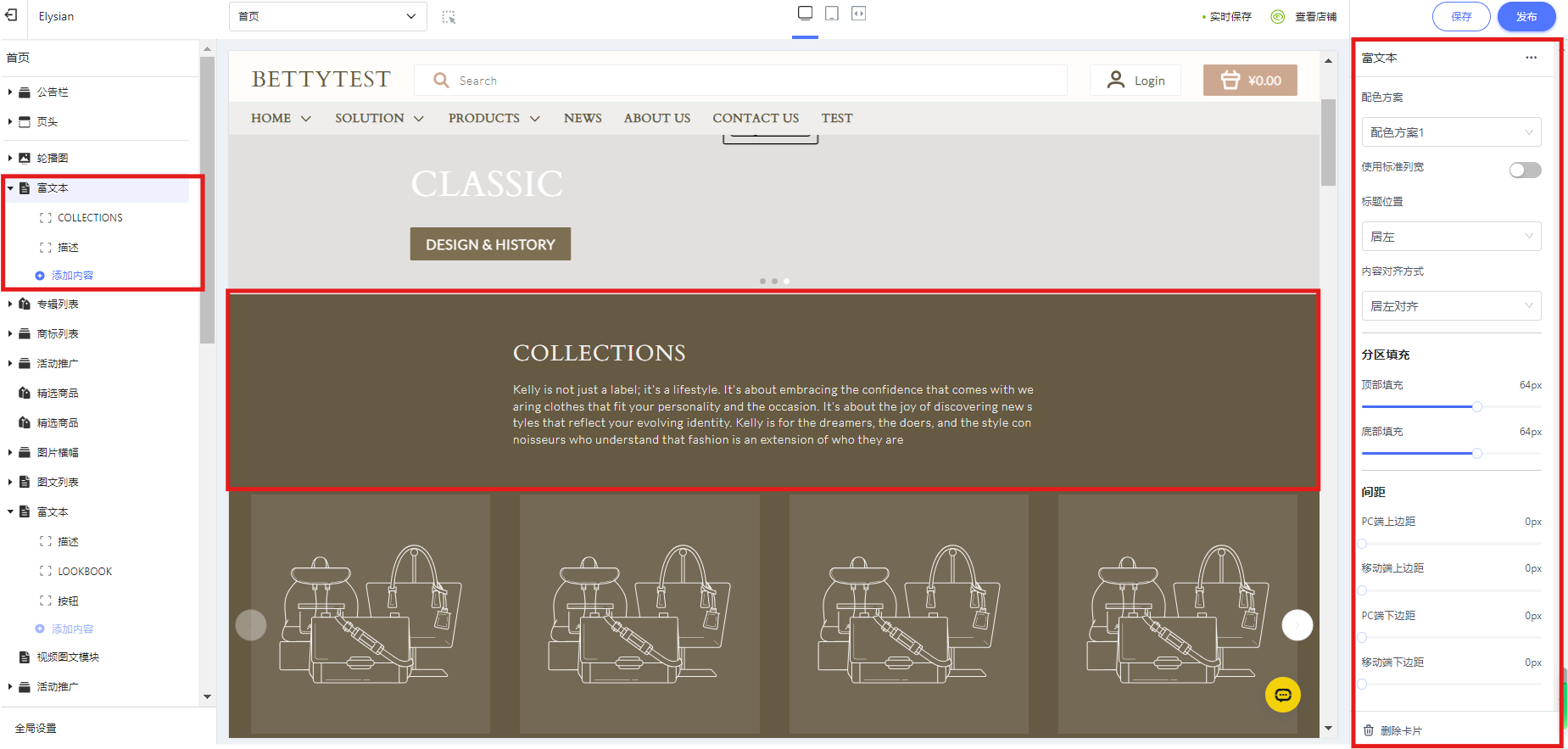The width and height of the screenshot is (1568, 749).
Task: Click the next arrow on product carousel
Action: pos(1297,625)
